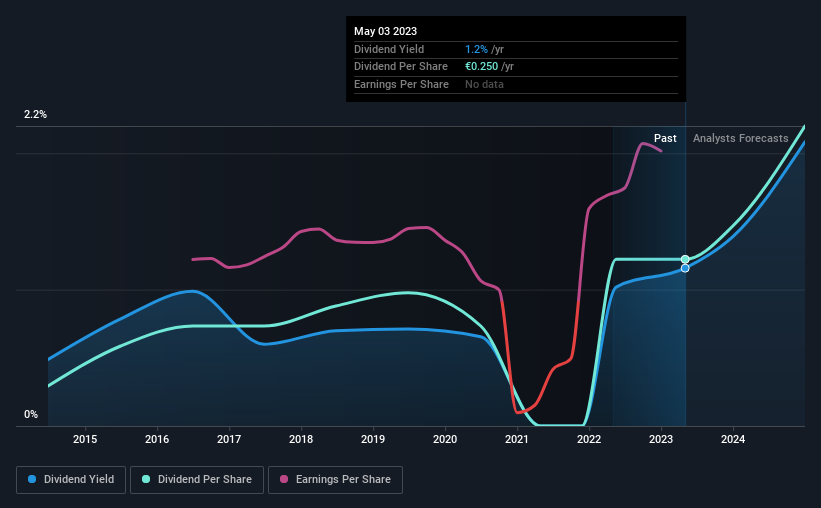The image size is (821, 508).
Task: Toggle the Dividend Yield legend button
Action: [71, 480]
